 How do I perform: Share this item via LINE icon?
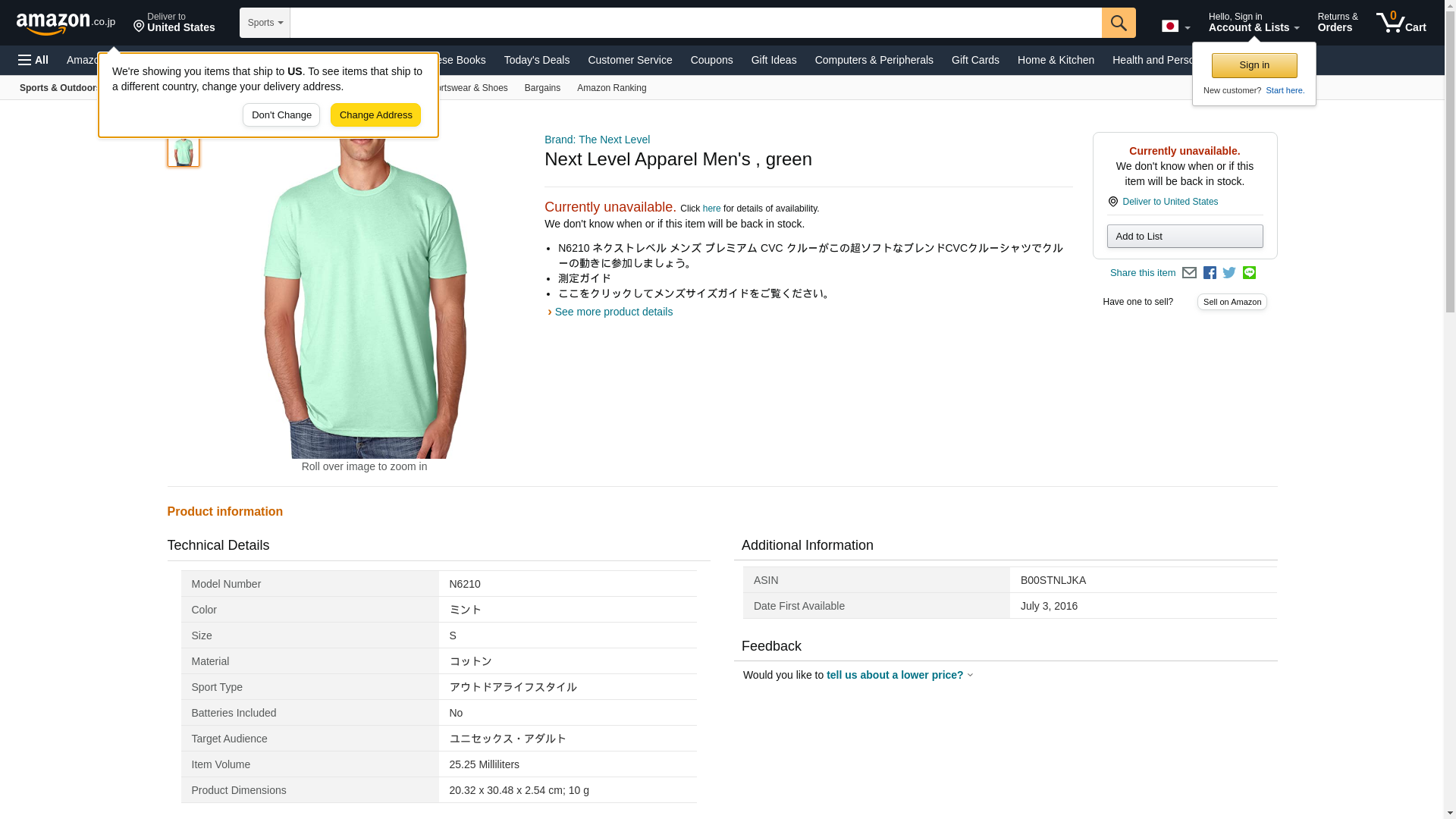click(x=1249, y=273)
